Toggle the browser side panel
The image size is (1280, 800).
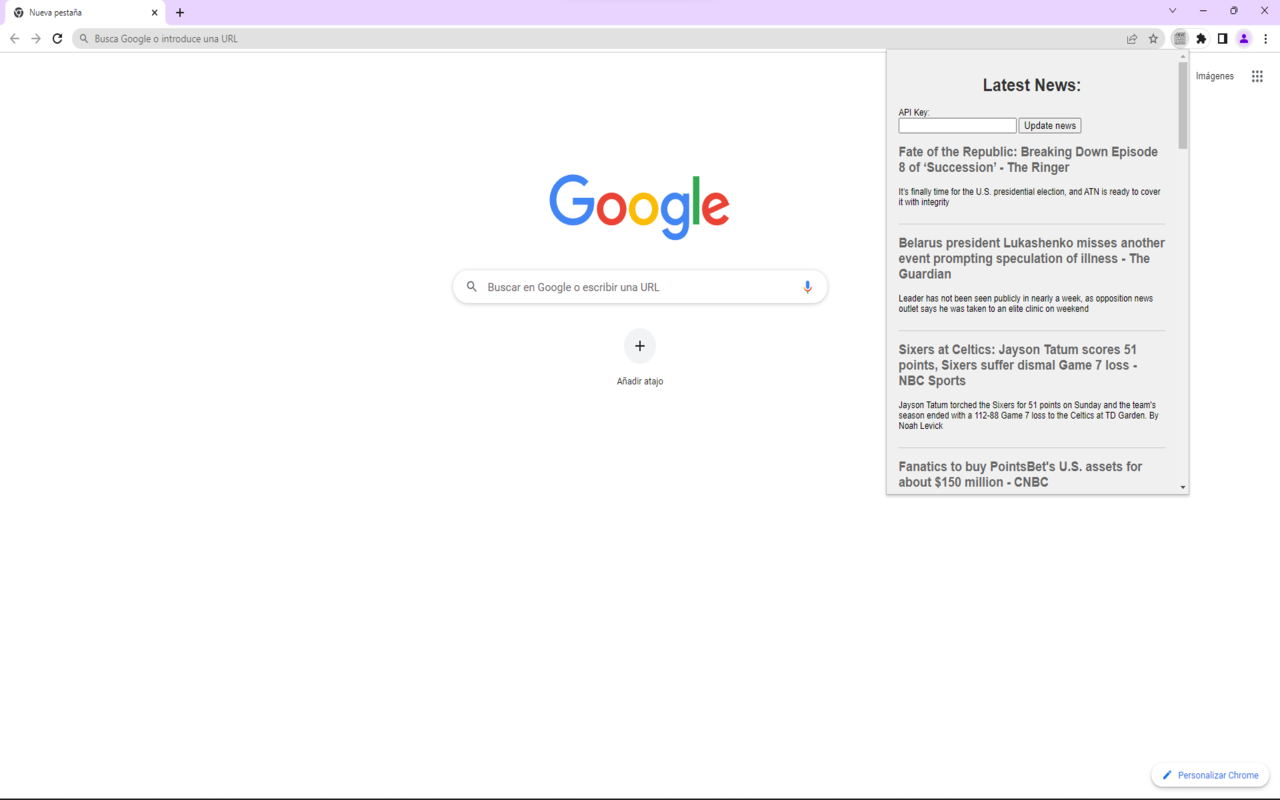pyautogui.click(x=1222, y=39)
